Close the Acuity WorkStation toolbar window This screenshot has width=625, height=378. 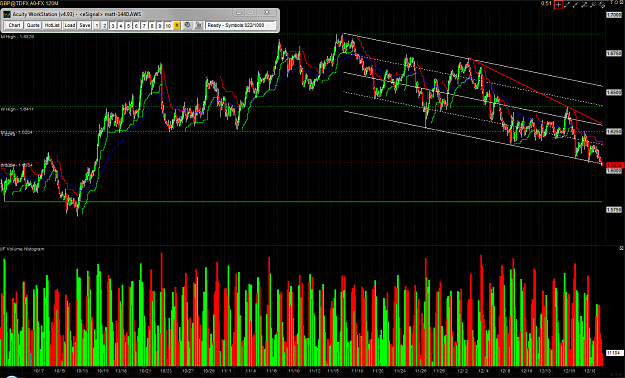[x=267, y=13]
